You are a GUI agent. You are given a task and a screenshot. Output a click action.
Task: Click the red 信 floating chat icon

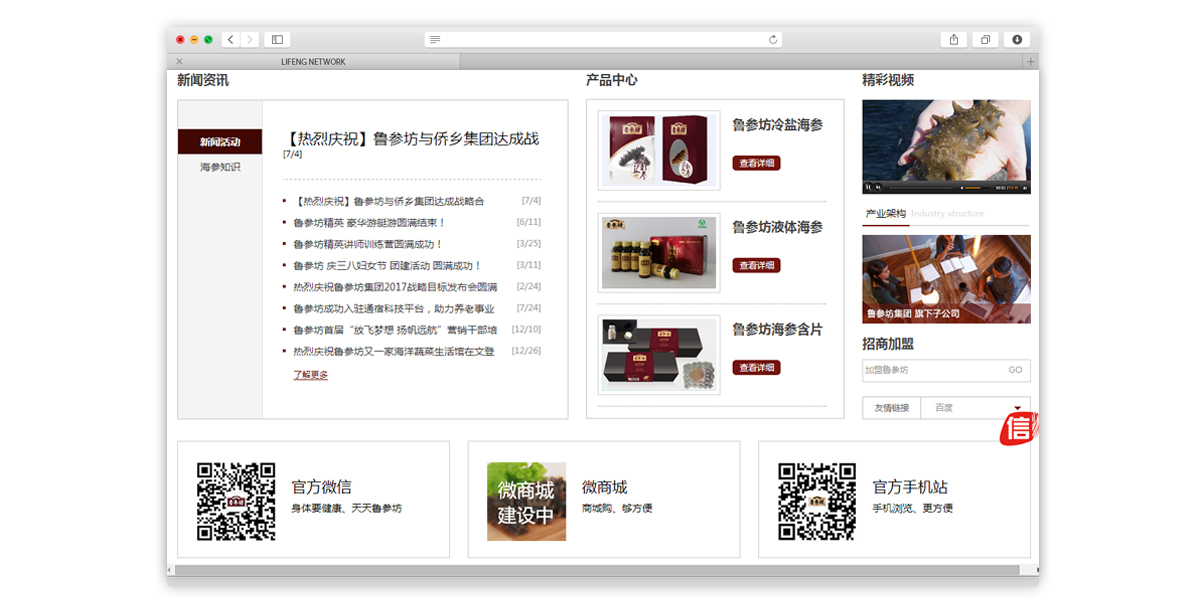(x=1019, y=428)
